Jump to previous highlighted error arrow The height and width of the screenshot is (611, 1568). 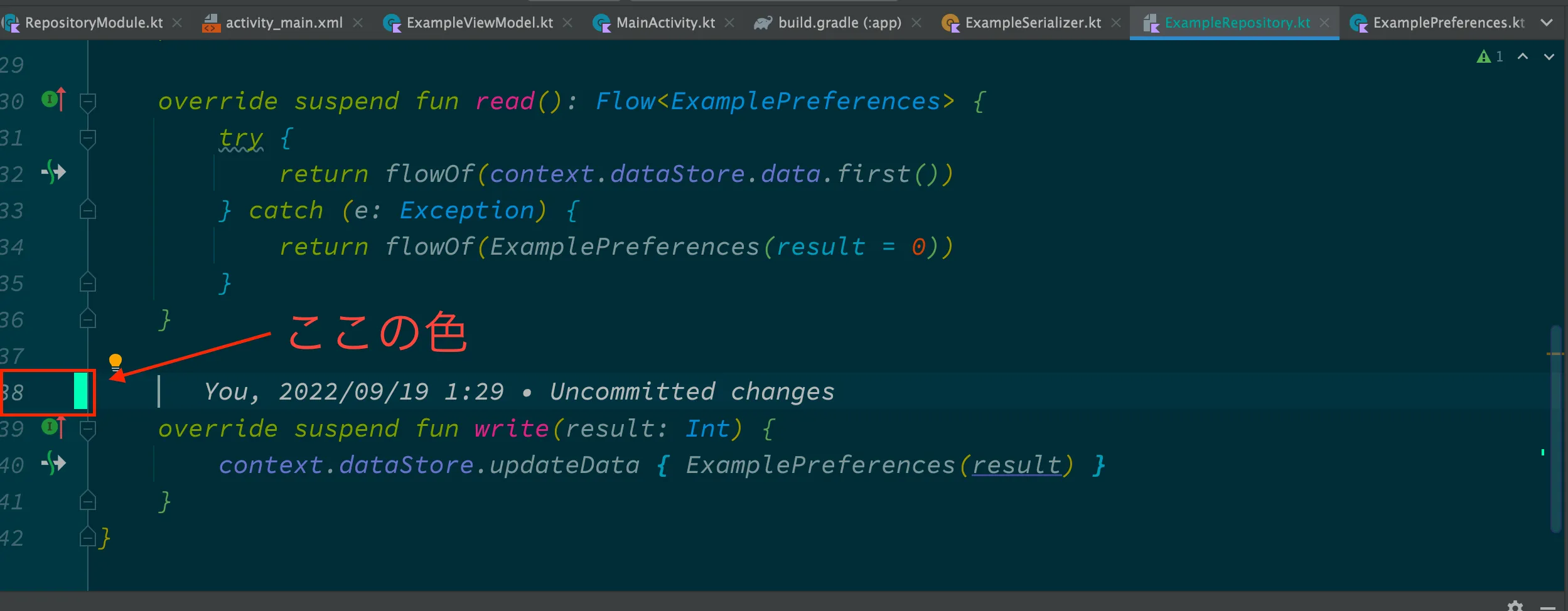pos(1523,57)
